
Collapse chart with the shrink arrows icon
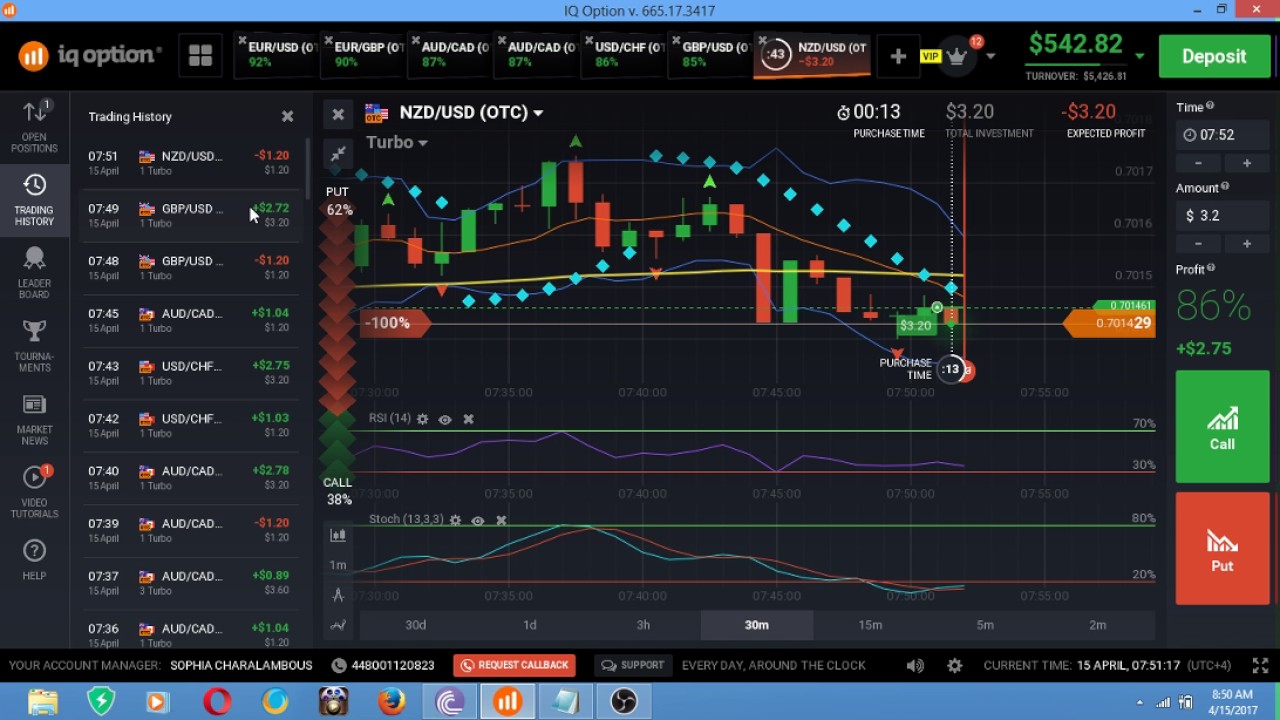338,153
